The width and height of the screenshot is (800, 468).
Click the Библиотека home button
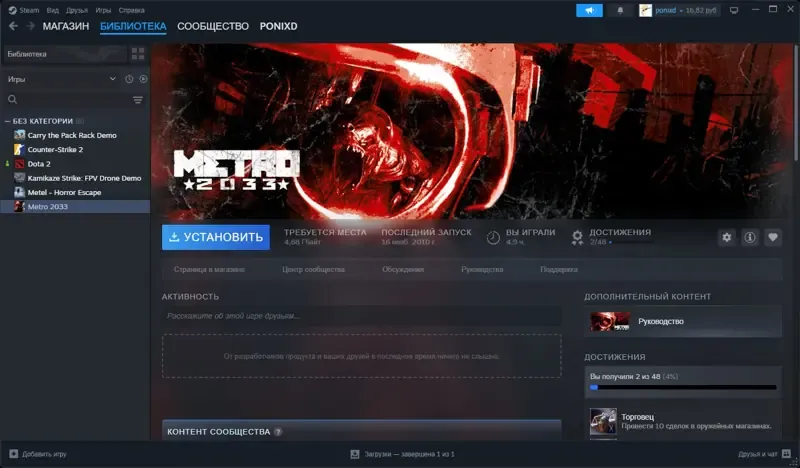pyautogui.click(x=64, y=54)
